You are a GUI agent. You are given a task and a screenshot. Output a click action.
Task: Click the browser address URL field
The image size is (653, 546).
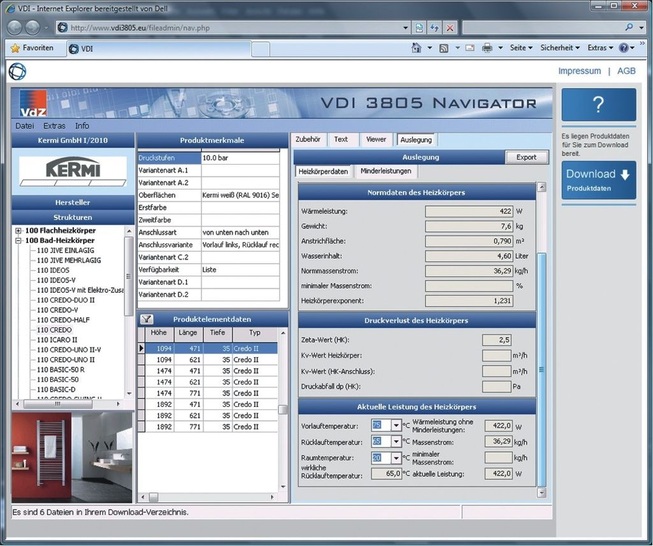pyautogui.click(x=231, y=28)
